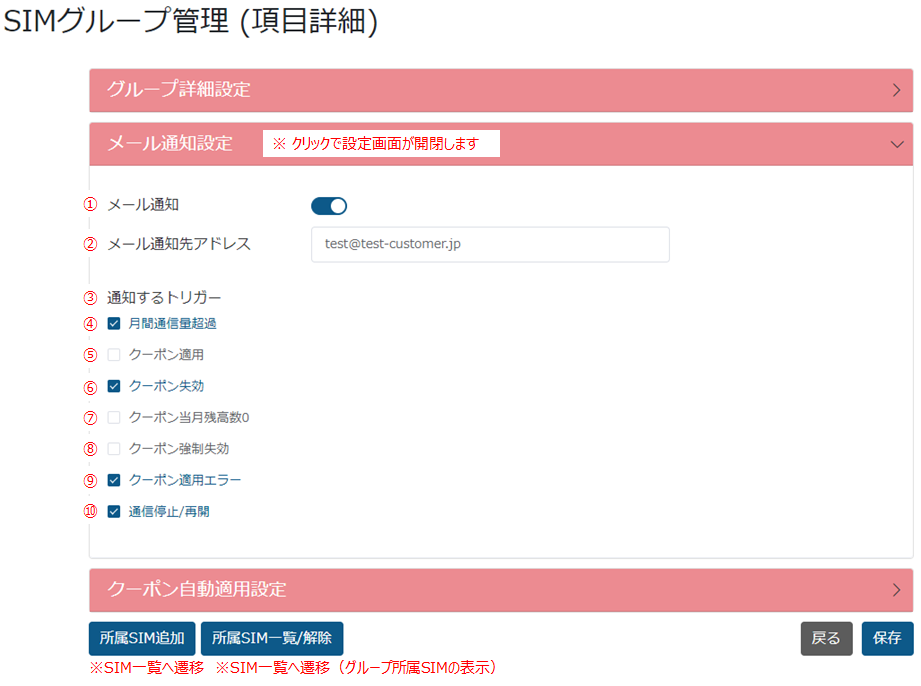
Task: Click the SIMグループ管理 (項目詳細) page title
Action: (x=190, y=21)
